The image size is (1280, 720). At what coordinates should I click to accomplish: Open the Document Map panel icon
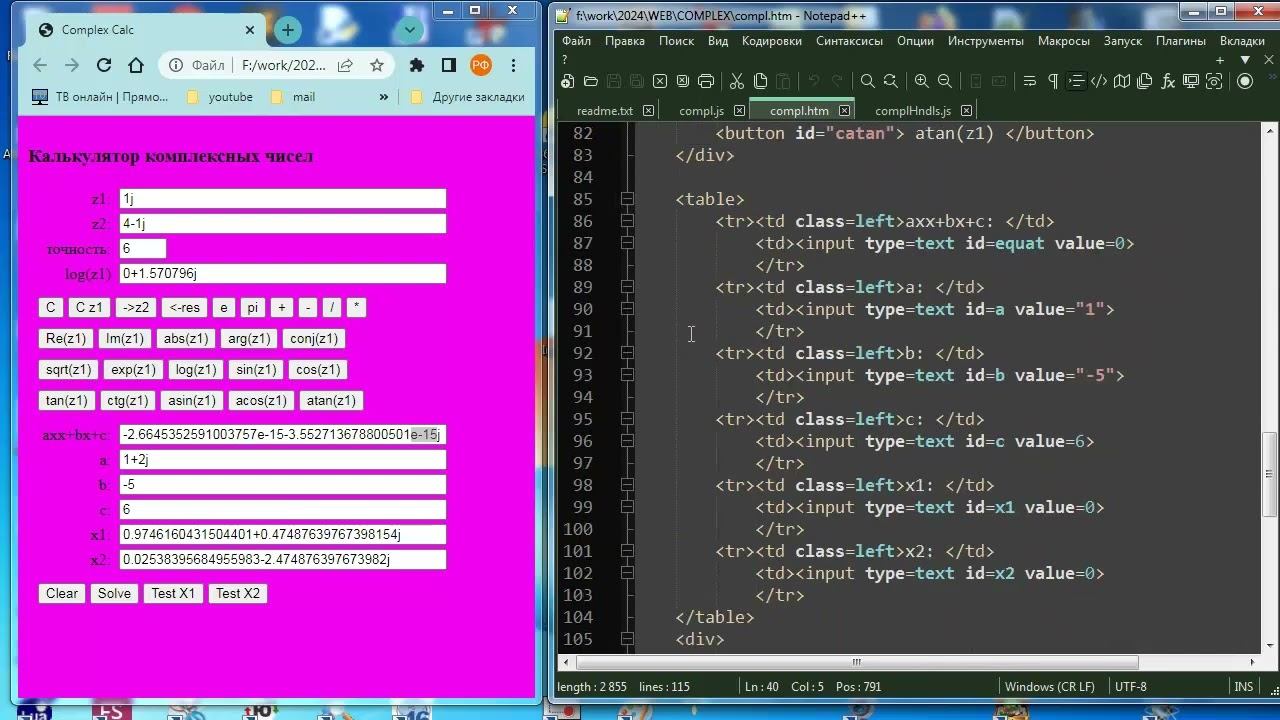tap(1122, 81)
